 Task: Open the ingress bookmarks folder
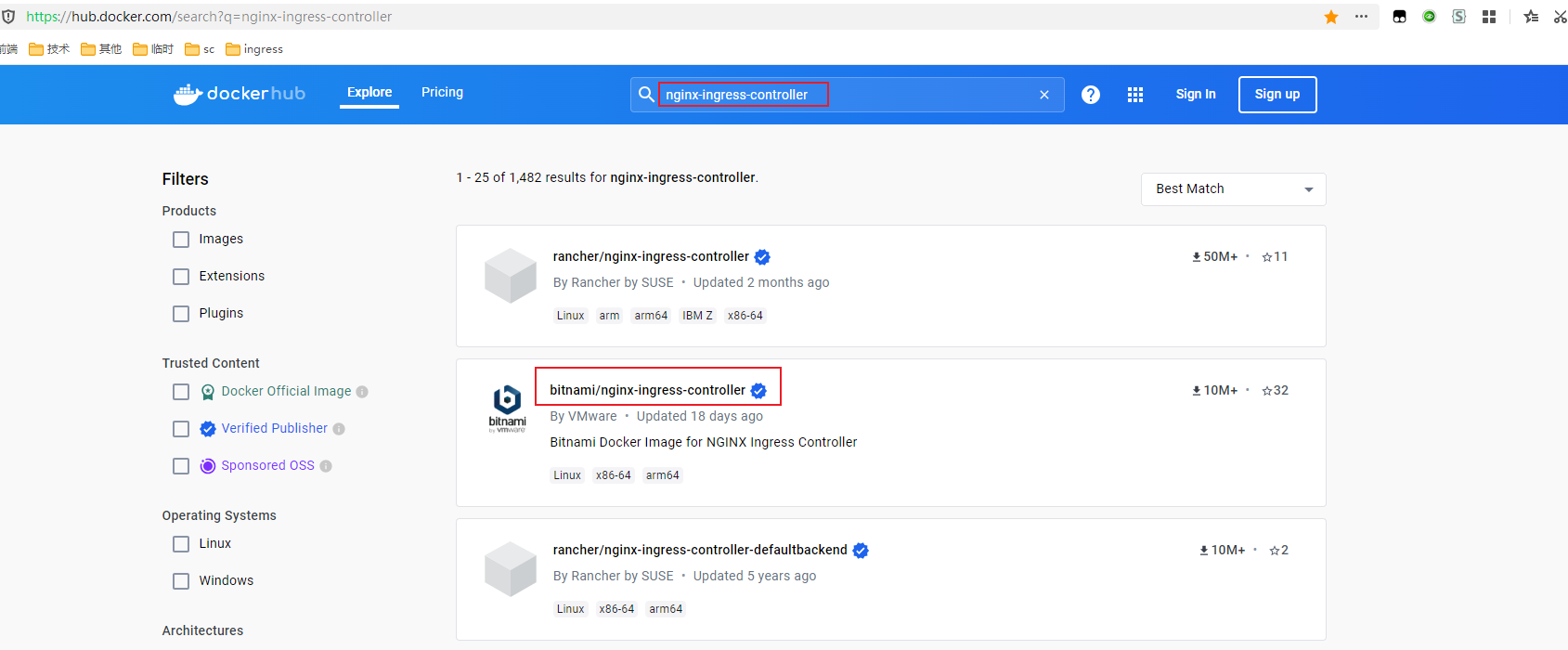(x=254, y=49)
